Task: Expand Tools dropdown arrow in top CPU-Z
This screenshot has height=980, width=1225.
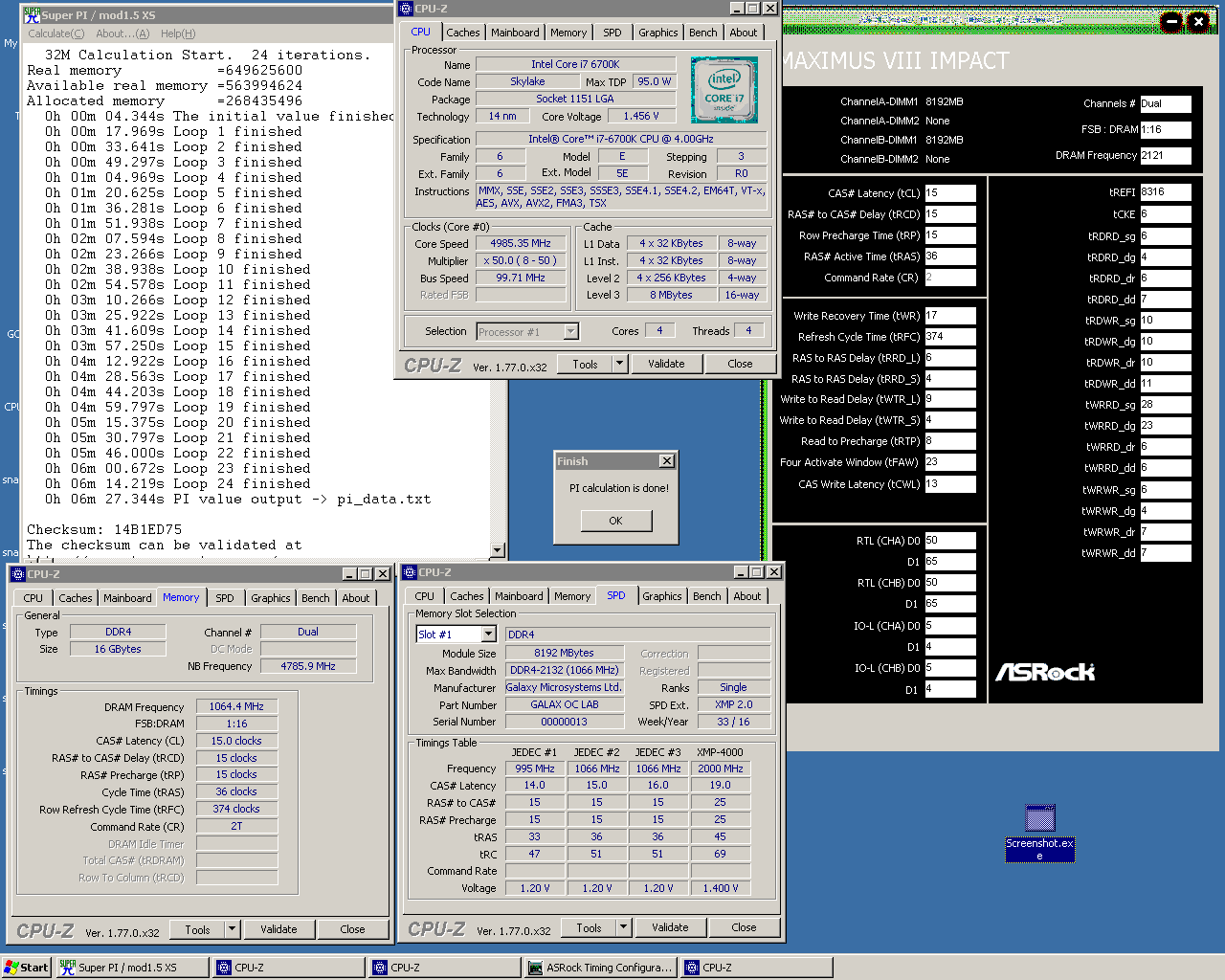Action: coord(619,364)
